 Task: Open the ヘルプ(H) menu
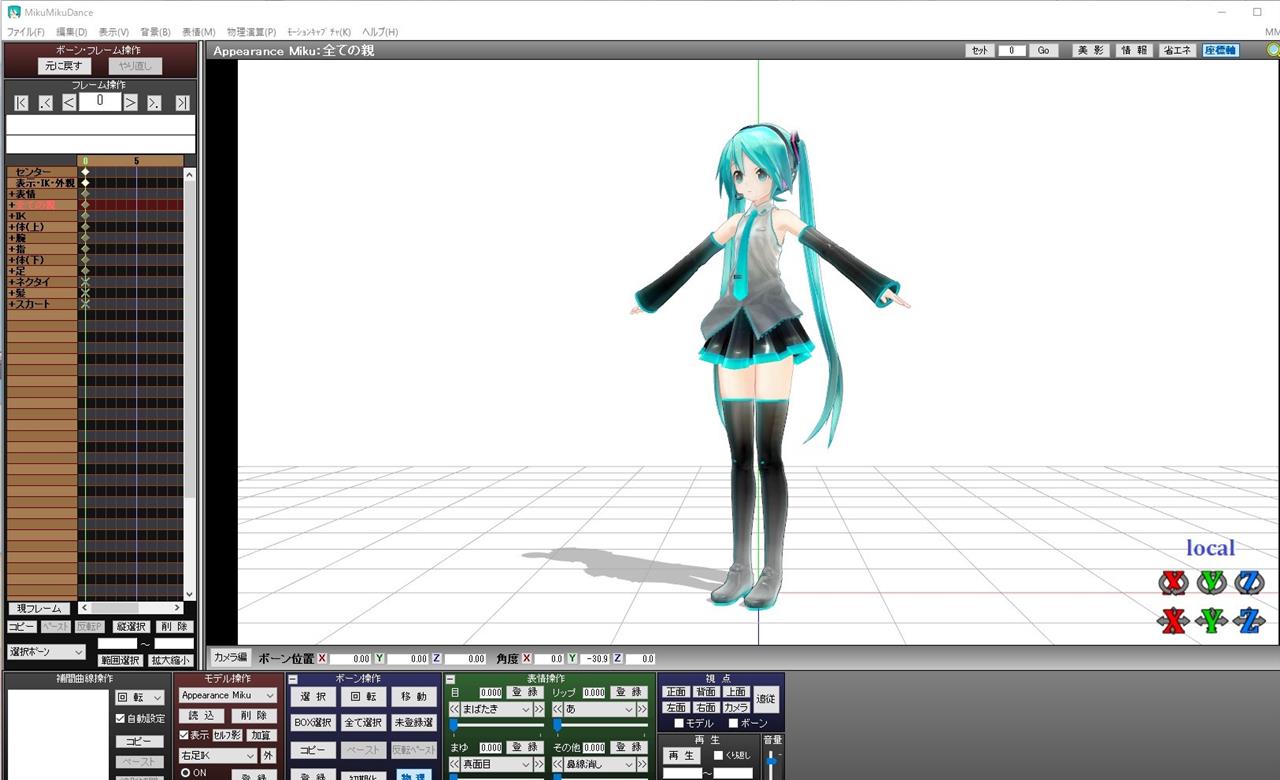pyautogui.click(x=379, y=32)
